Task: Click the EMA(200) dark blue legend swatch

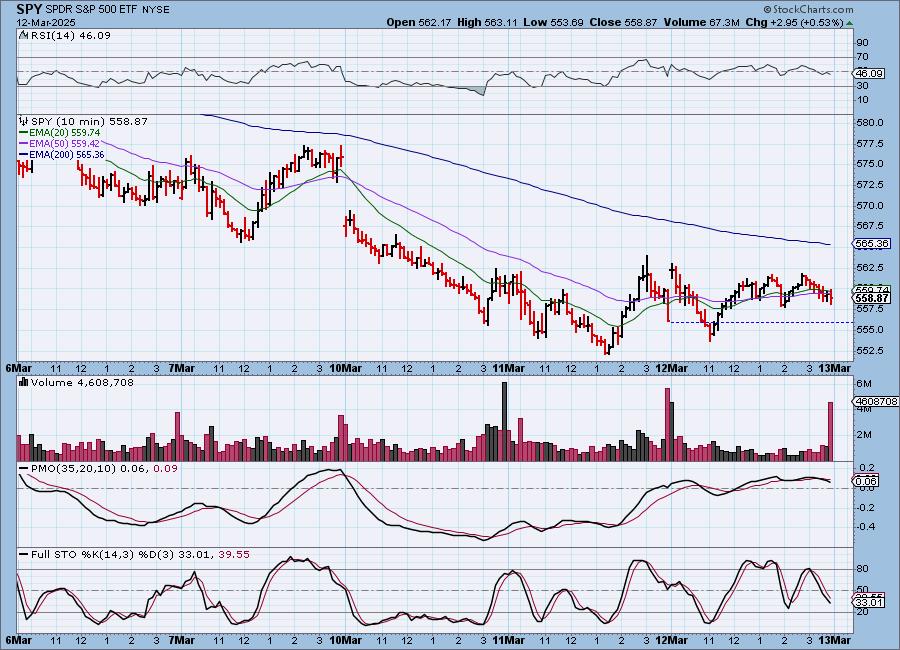Action: click(x=23, y=155)
